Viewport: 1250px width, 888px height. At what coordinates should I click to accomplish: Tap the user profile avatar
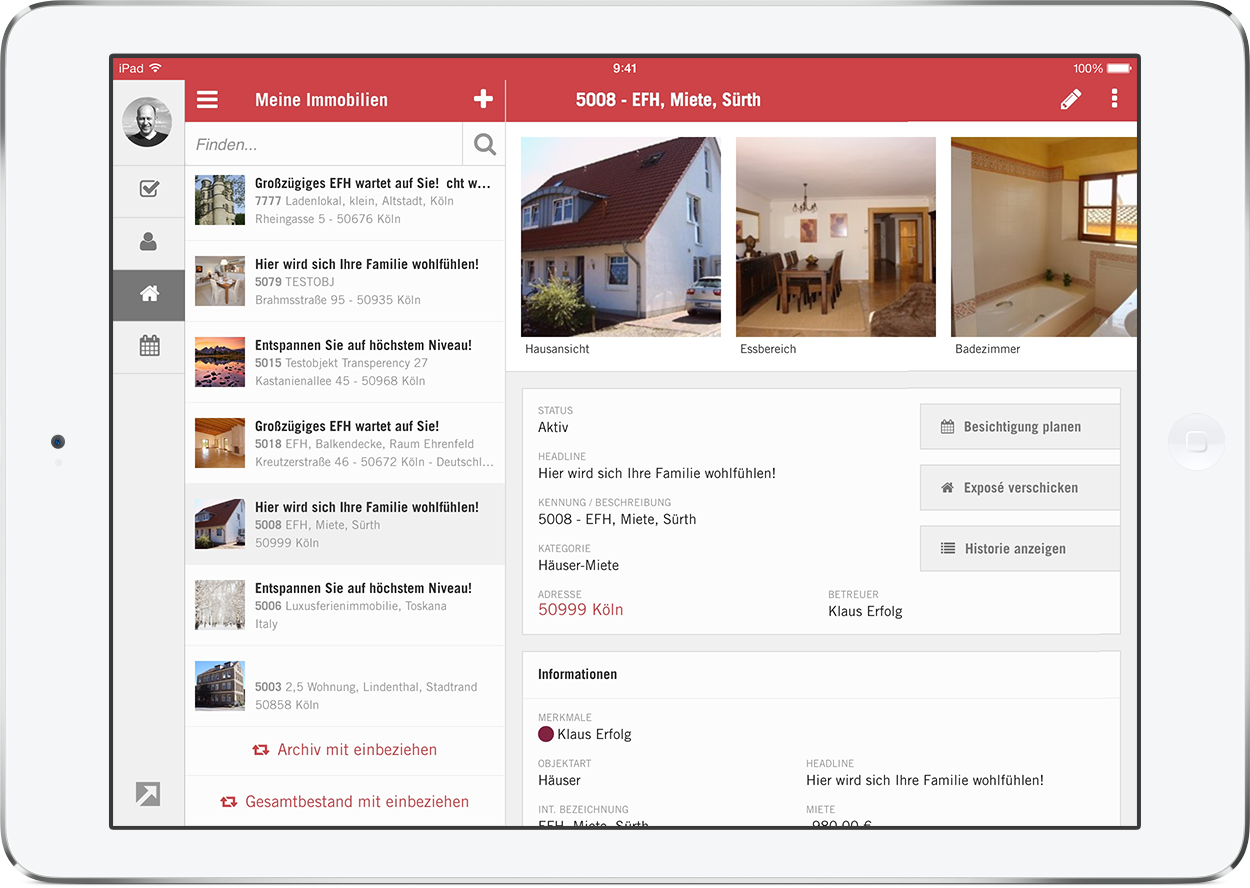click(147, 122)
